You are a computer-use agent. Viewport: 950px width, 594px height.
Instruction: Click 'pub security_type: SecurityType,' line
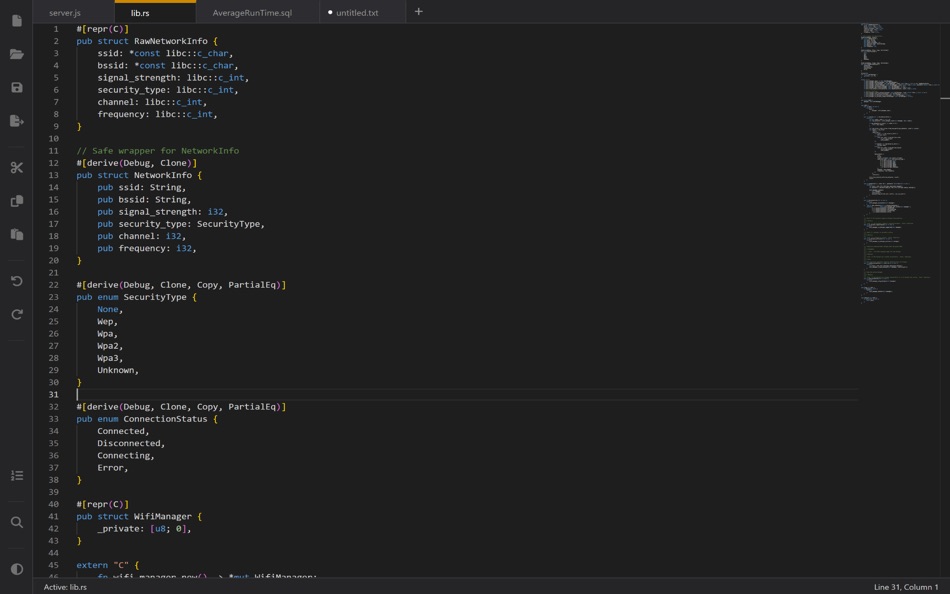pos(181,224)
